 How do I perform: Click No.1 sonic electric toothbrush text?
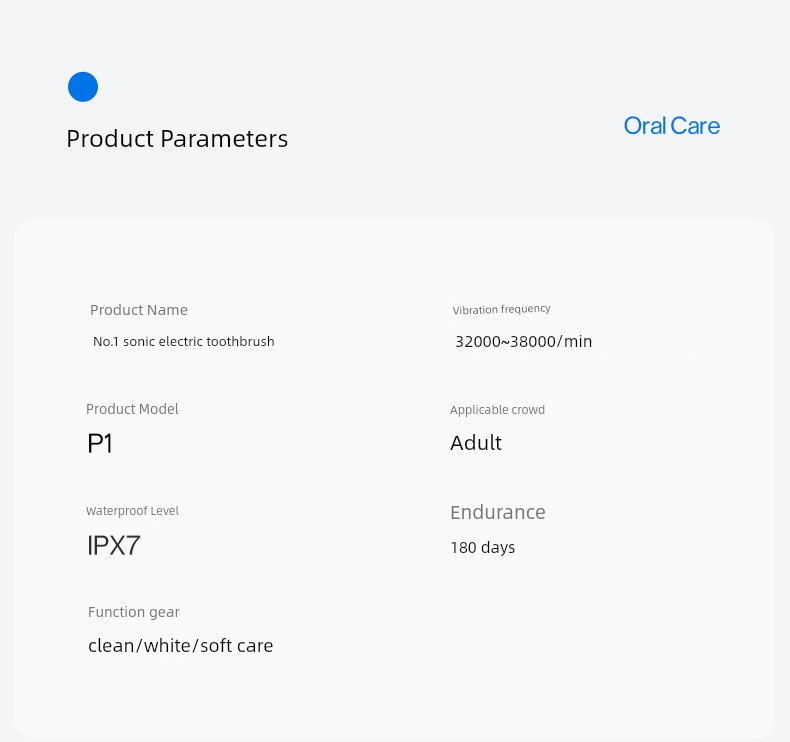[x=184, y=342]
